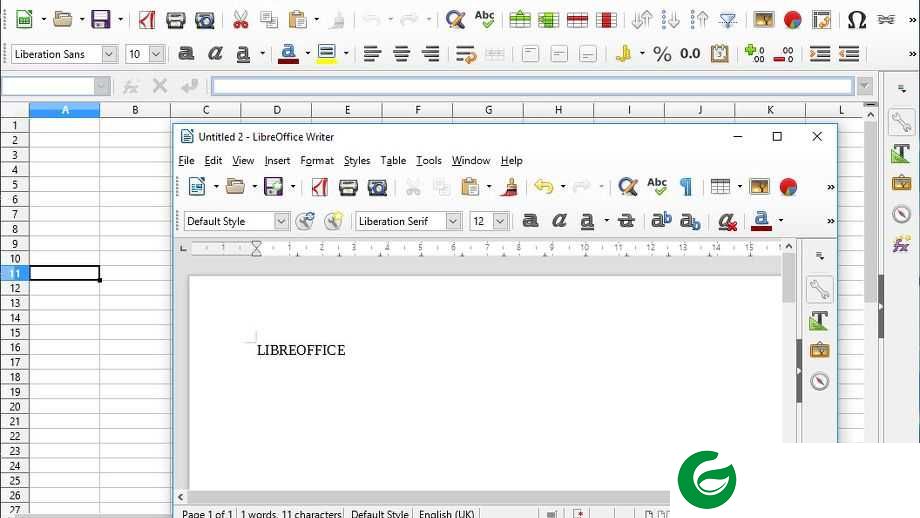Click Calc Center Horizontally alignment icon

(401, 54)
